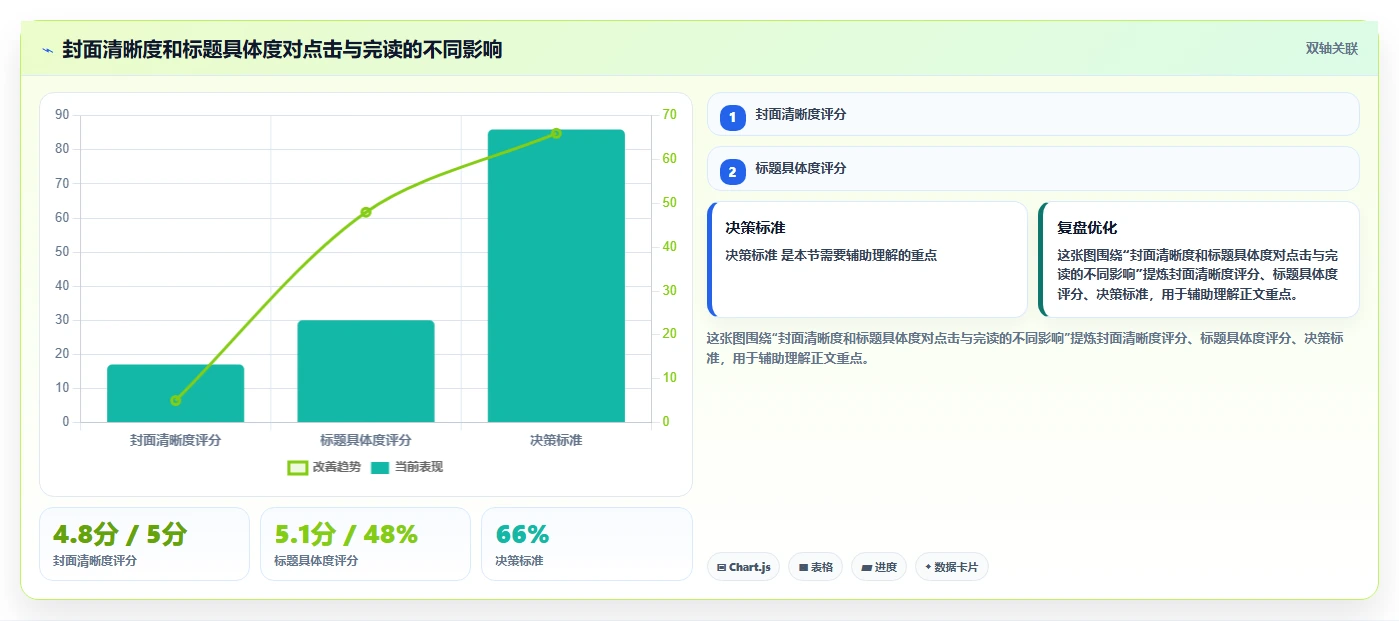
Task: Click the 4.8分 / 5分 stat card
Action: 144,544
